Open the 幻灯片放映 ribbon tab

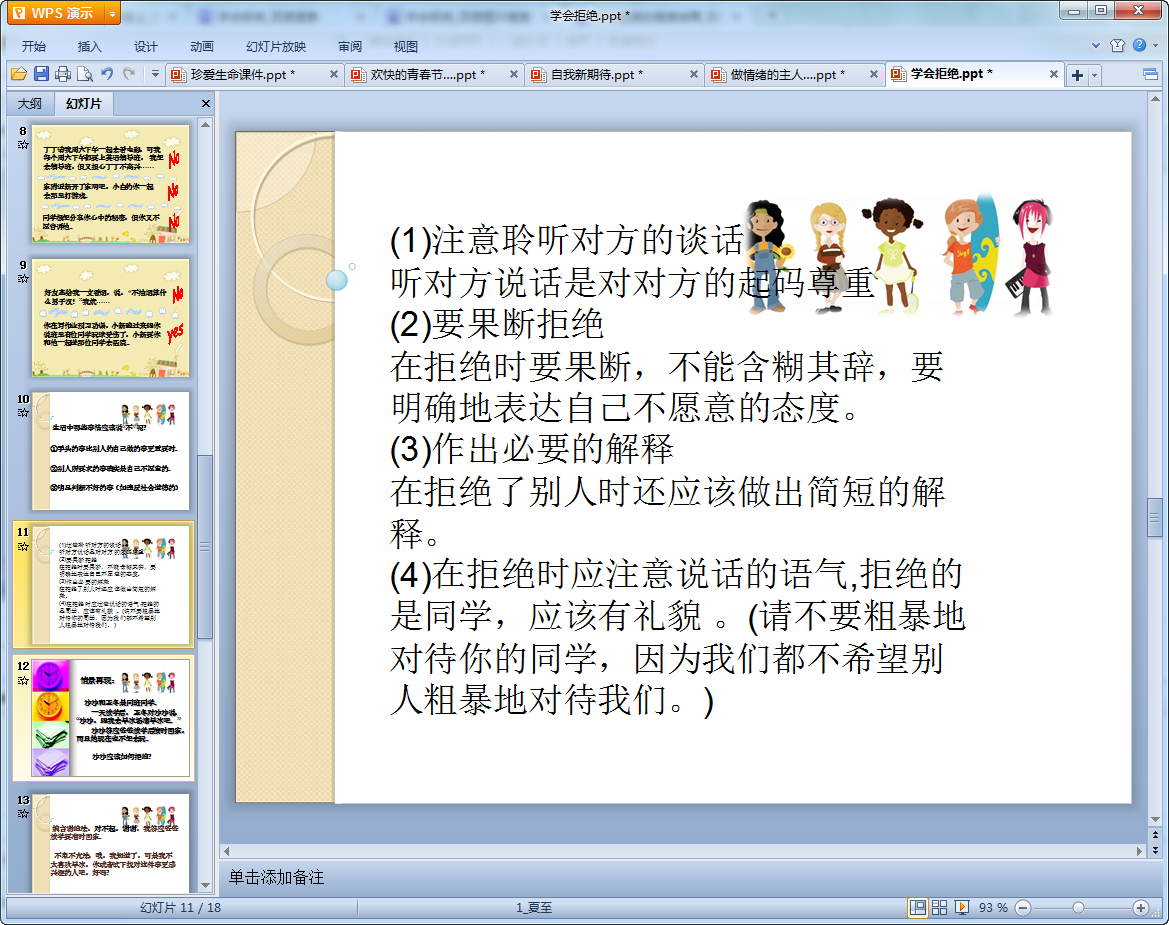point(276,46)
